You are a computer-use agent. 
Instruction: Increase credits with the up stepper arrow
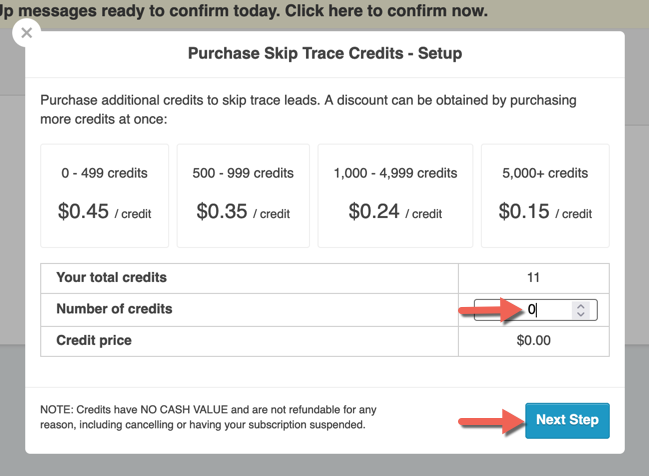click(581, 305)
